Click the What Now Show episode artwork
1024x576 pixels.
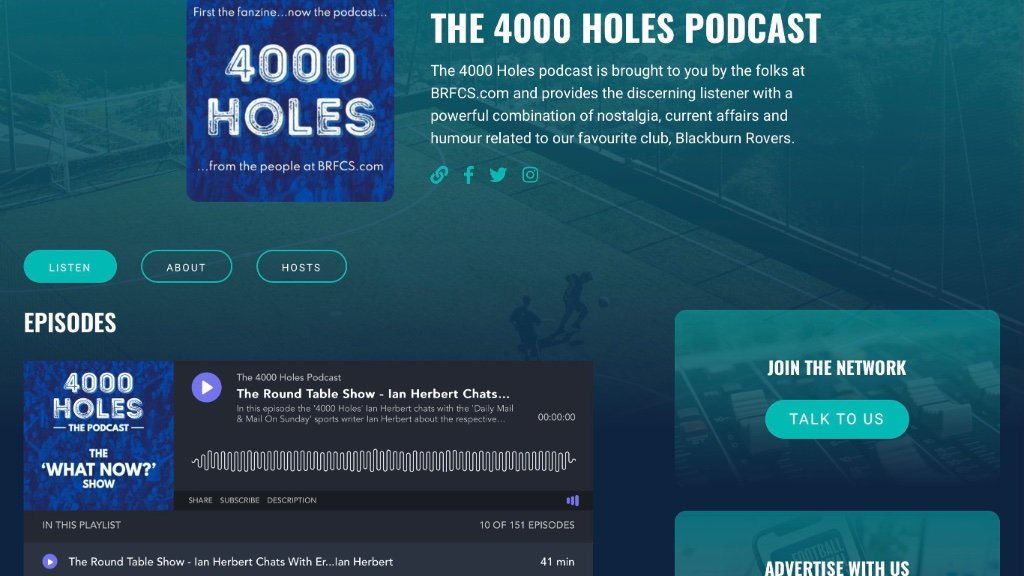(99, 436)
